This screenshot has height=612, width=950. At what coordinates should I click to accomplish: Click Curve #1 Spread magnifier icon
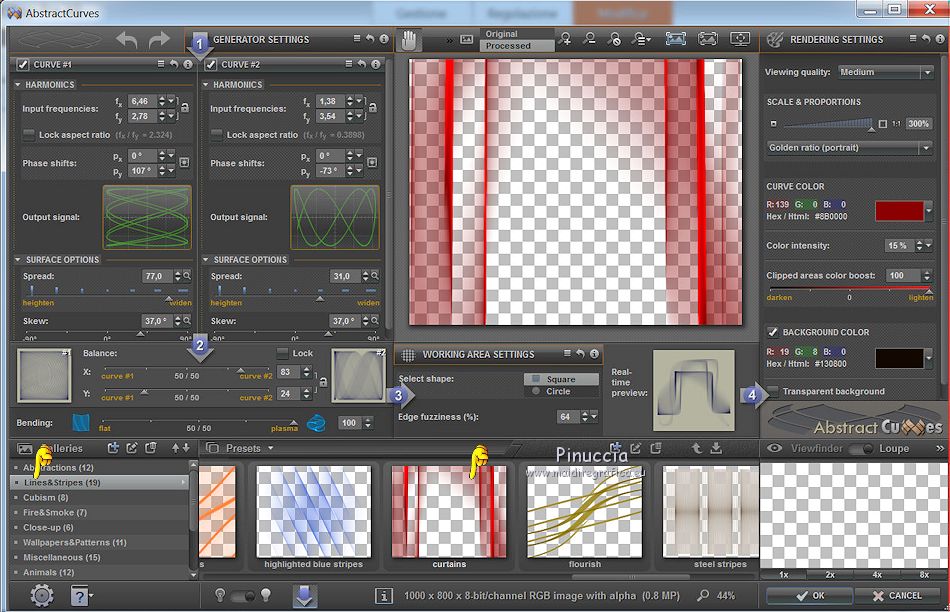187,276
